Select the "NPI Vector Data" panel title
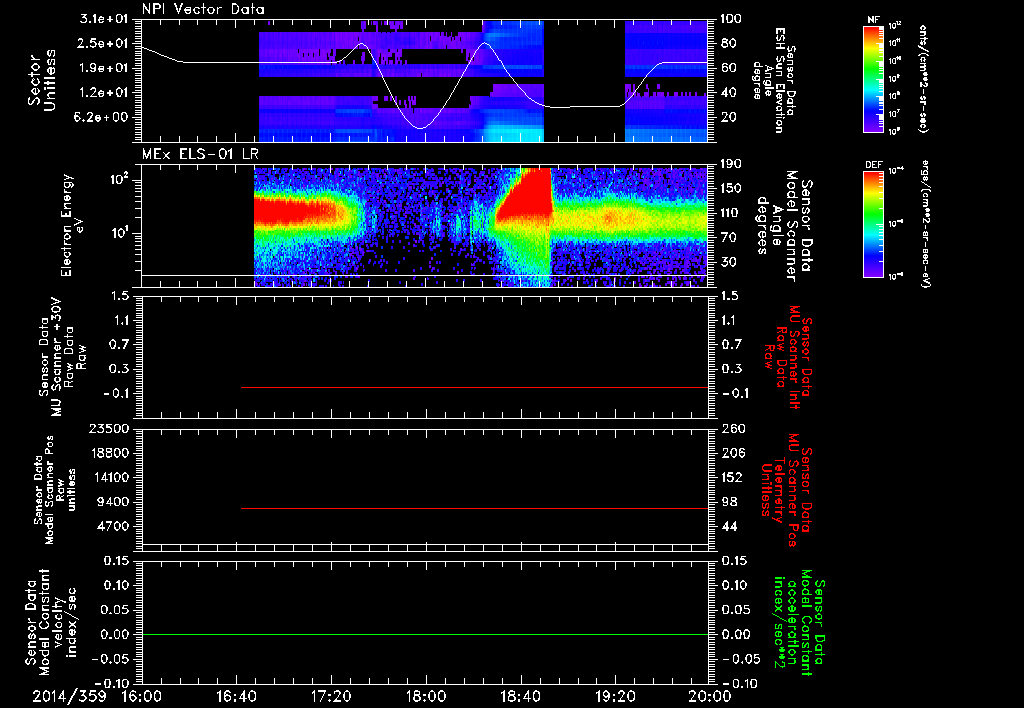The height and width of the screenshot is (708, 1024). pyautogui.click(x=203, y=9)
